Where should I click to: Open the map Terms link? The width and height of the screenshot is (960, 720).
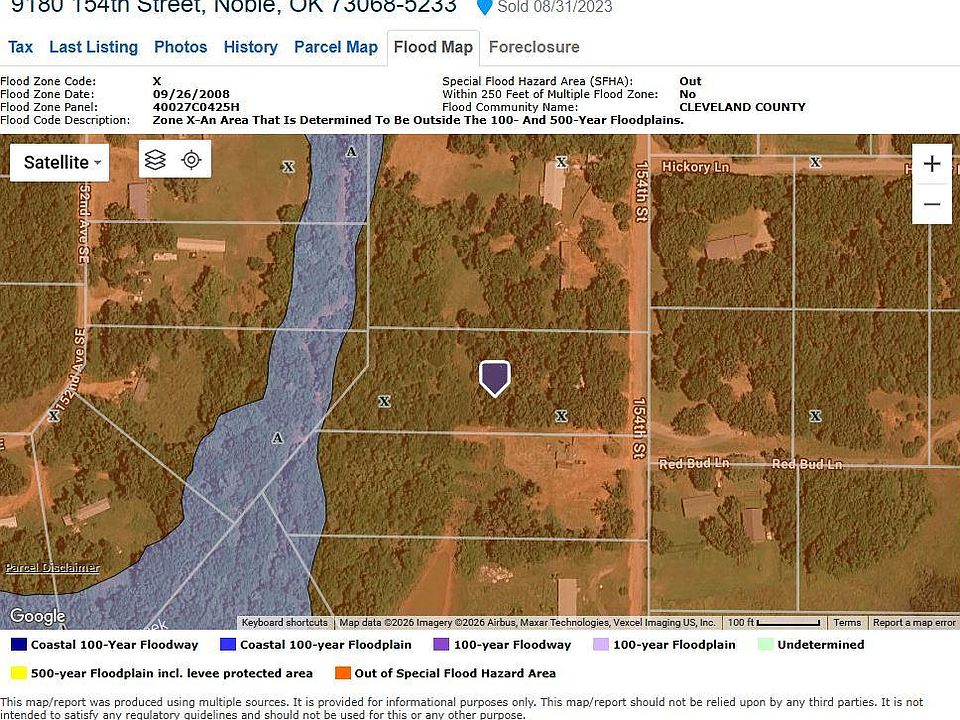(x=847, y=623)
